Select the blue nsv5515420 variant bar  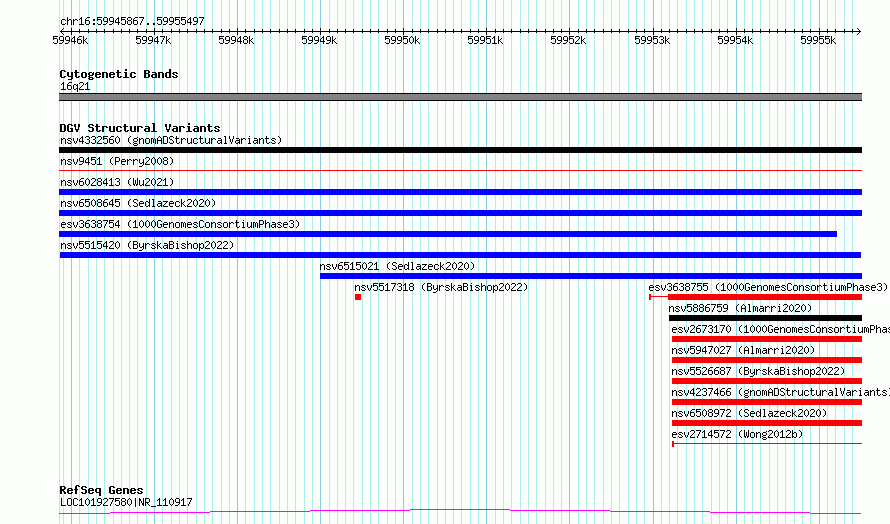click(x=460, y=255)
